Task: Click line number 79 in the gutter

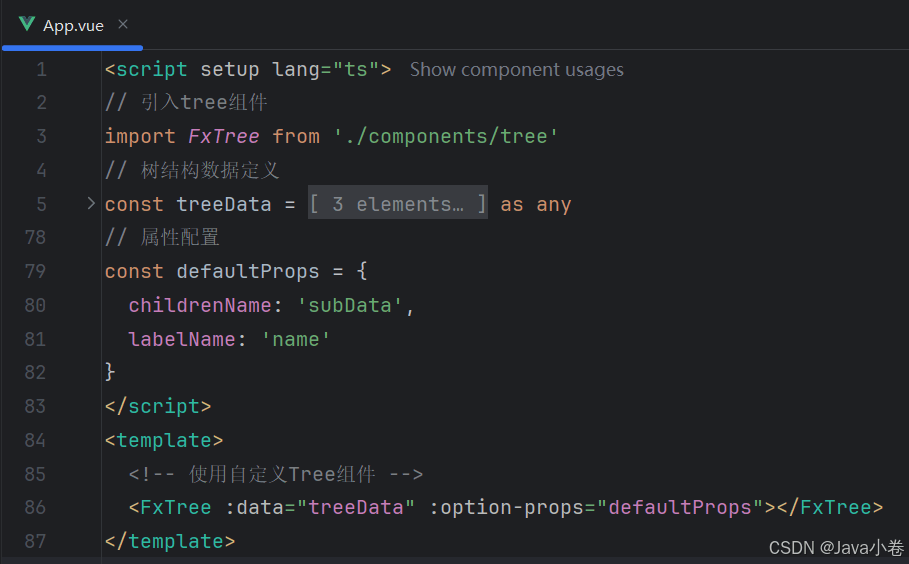Action: click(35, 271)
